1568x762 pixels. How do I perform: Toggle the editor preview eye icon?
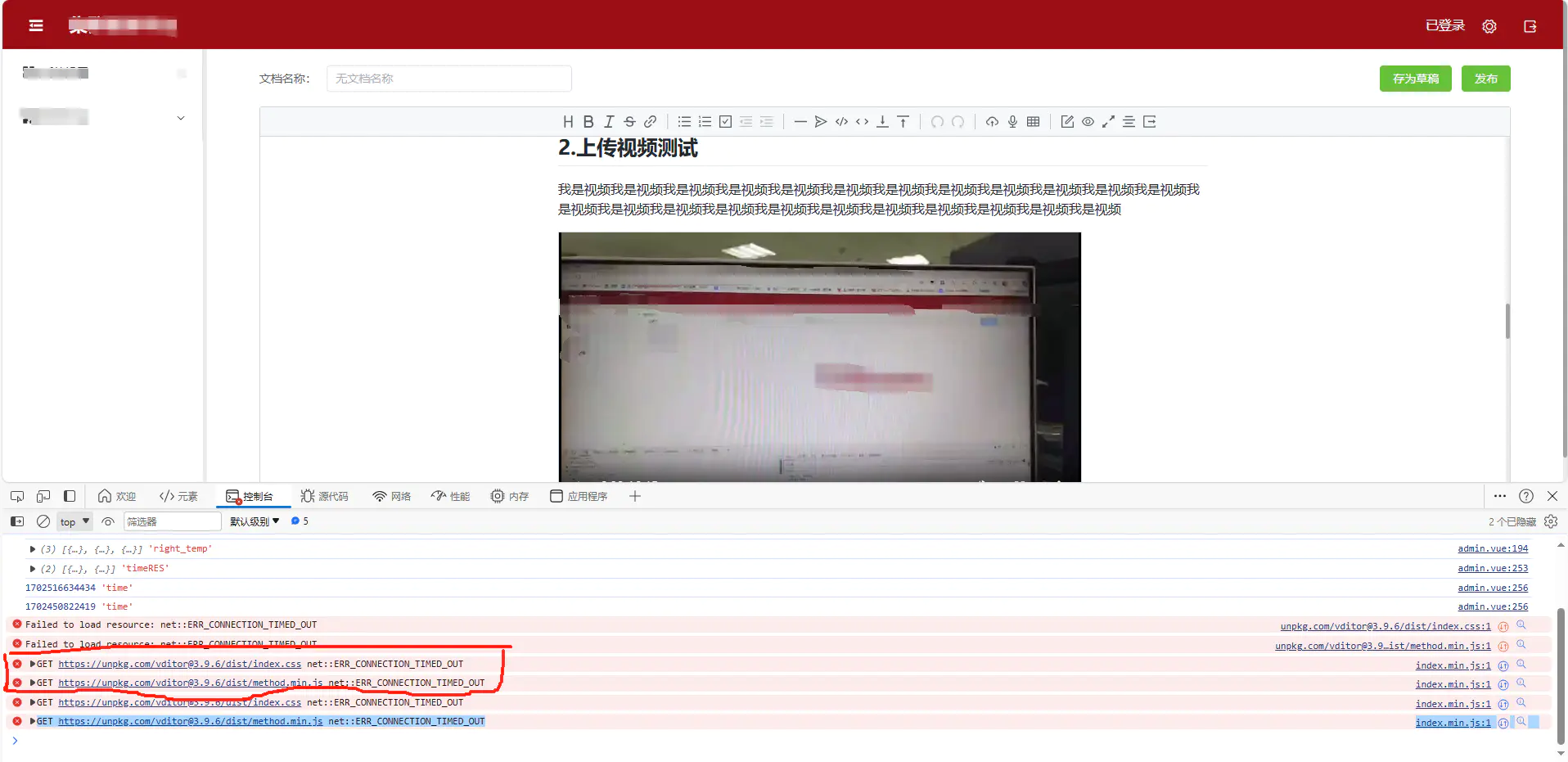(x=1088, y=122)
